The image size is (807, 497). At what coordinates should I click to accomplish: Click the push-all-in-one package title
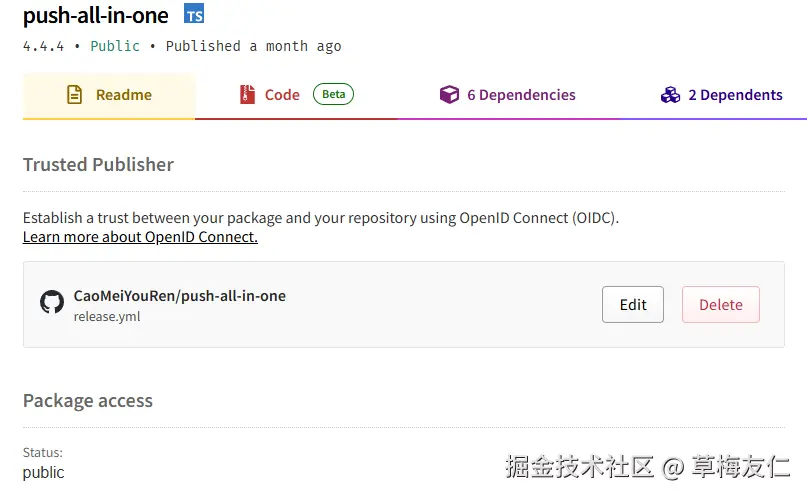tap(96, 15)
